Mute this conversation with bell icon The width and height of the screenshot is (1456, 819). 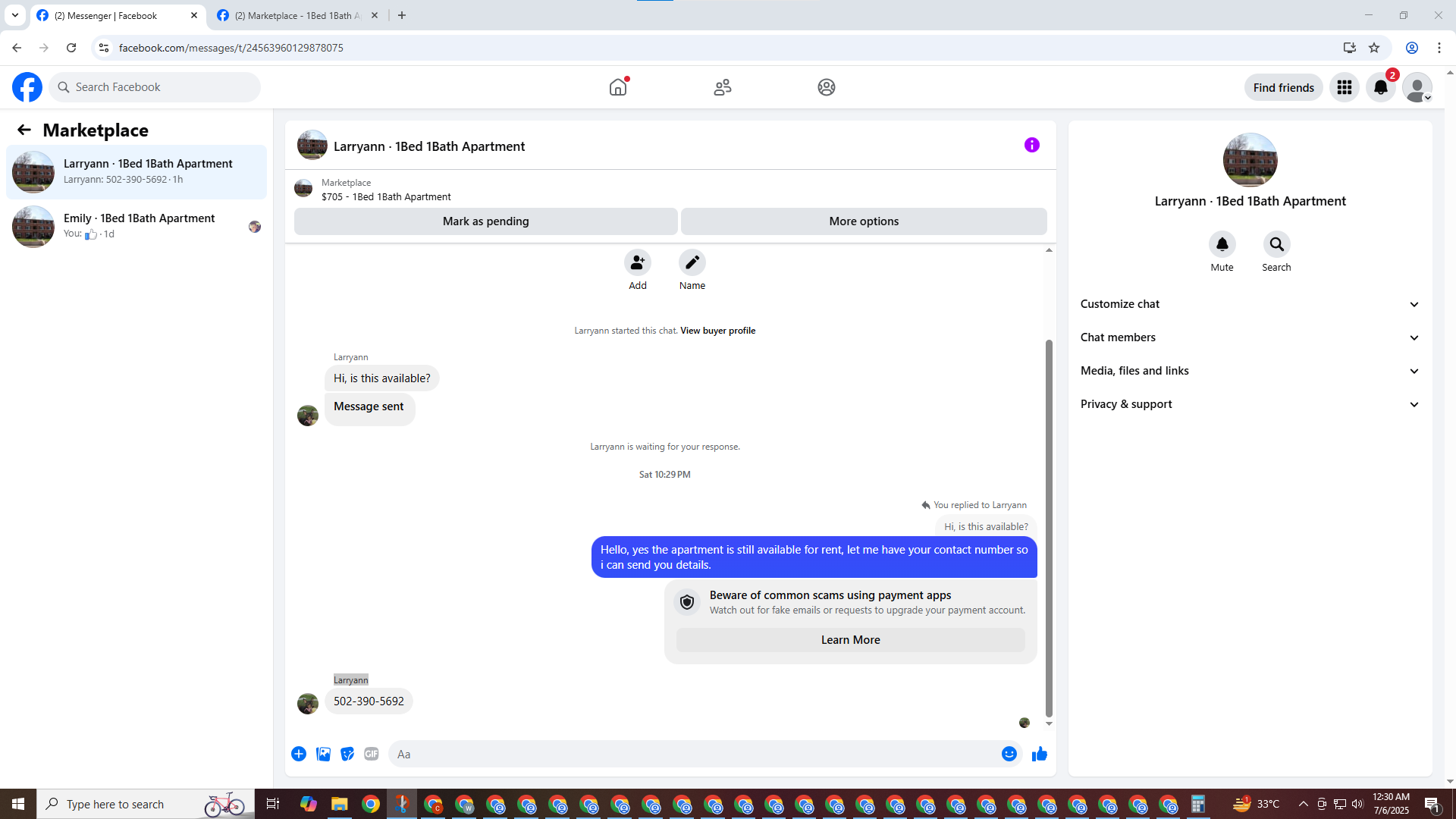tap(1222, 244)
